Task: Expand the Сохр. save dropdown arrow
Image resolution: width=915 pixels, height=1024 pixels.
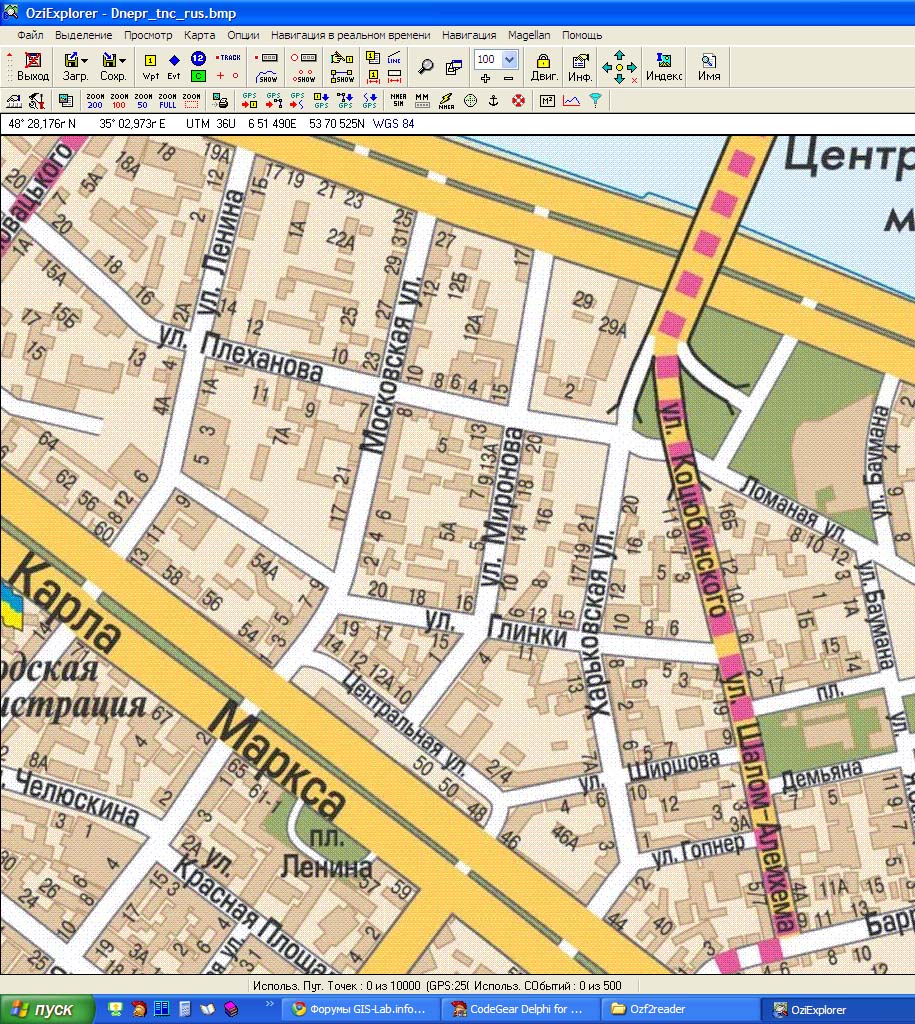Action: point(123,61)
